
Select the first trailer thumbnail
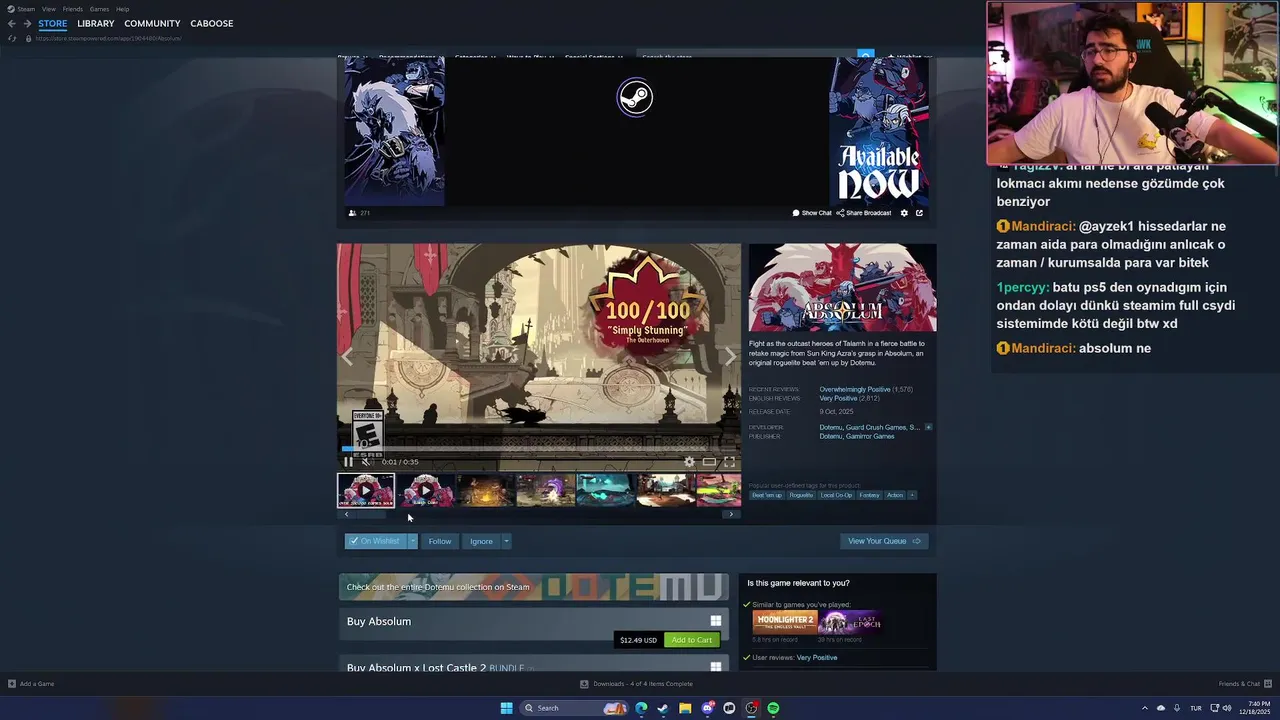tap(366, 490)
